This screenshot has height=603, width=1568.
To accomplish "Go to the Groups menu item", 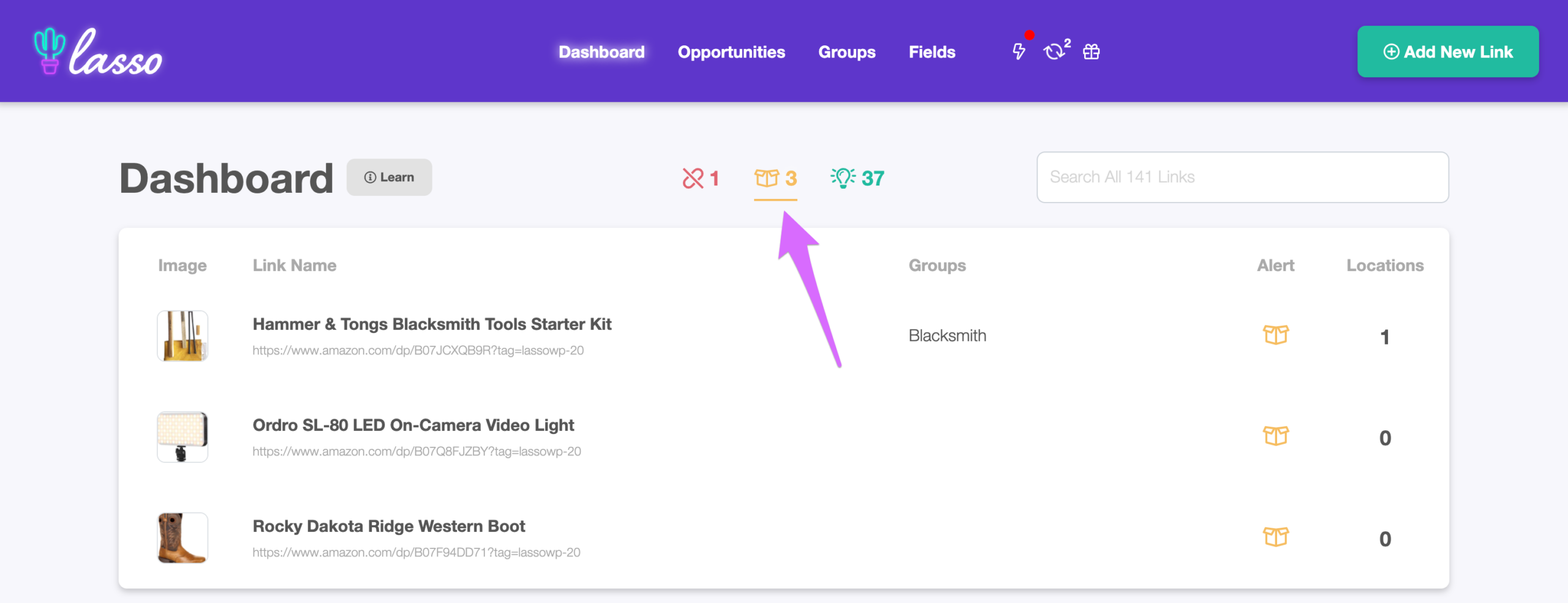I will [x=846, y=52].
